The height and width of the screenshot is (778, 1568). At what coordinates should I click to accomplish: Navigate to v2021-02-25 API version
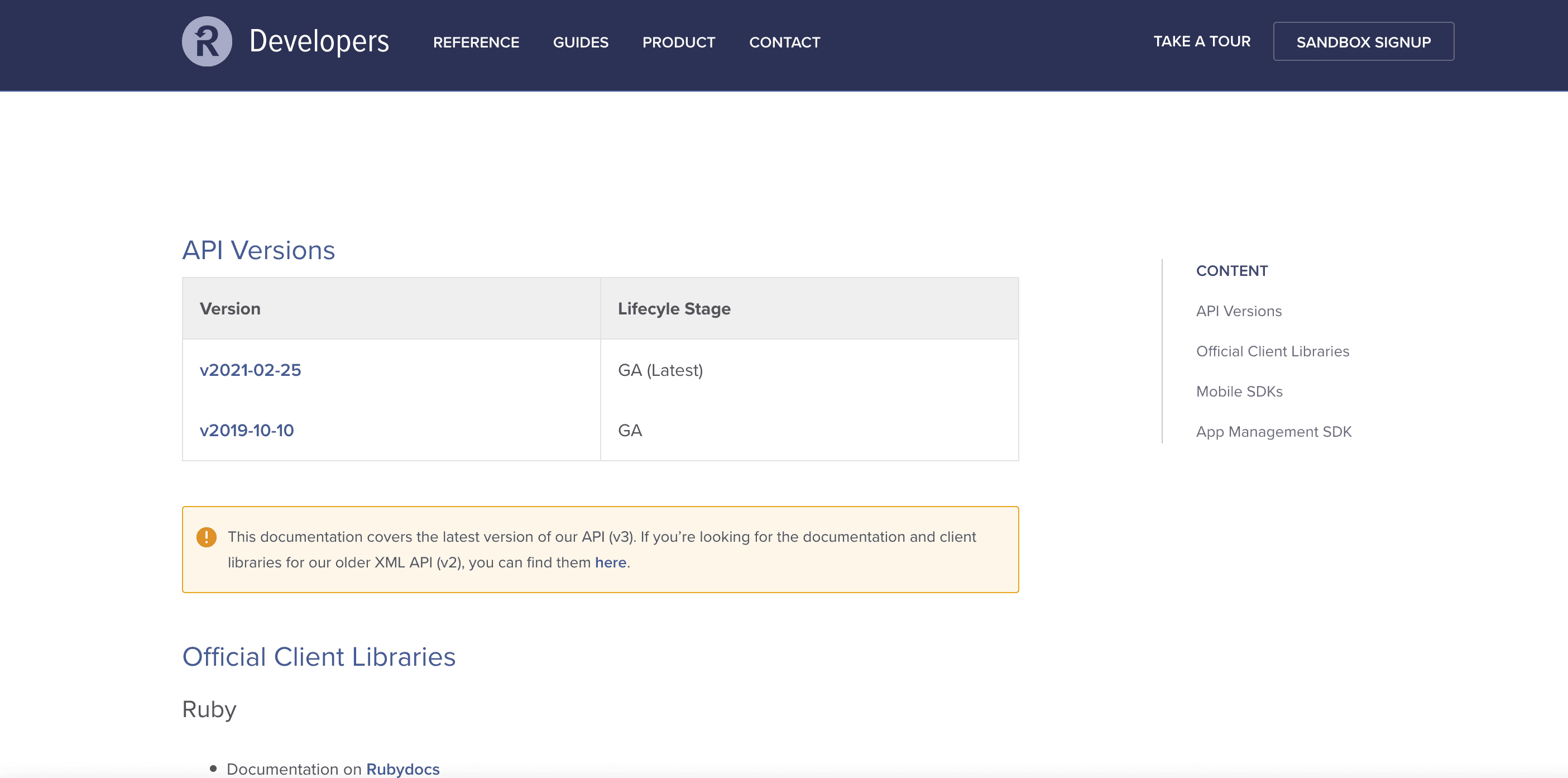251,369
